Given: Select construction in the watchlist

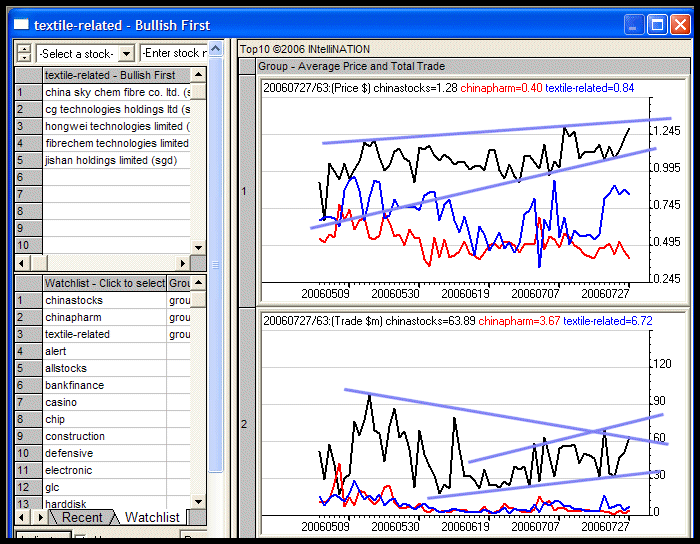Looking at the screenshot, I should (x=105, y=436).
